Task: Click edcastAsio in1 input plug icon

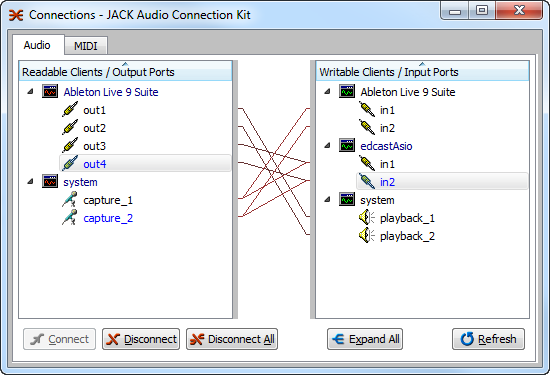Action: pyautogui.click(x=367, y=164)
